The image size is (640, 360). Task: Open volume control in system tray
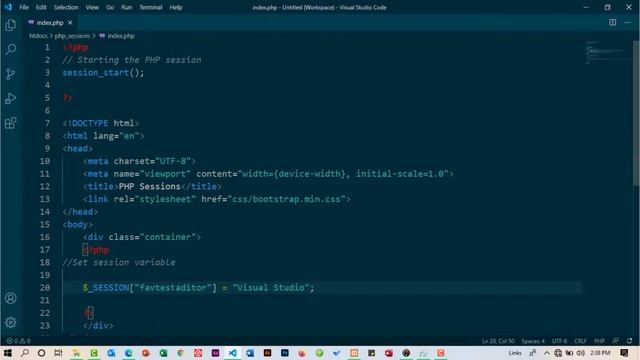click(x=580, y=353)
